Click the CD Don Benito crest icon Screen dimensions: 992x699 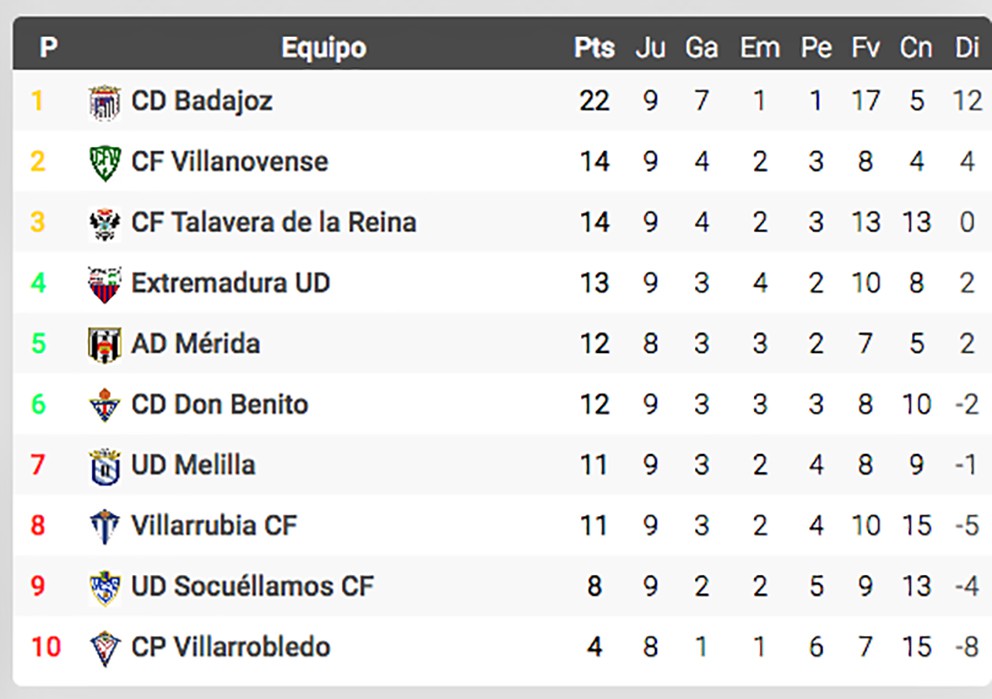[x=104, y=405]
